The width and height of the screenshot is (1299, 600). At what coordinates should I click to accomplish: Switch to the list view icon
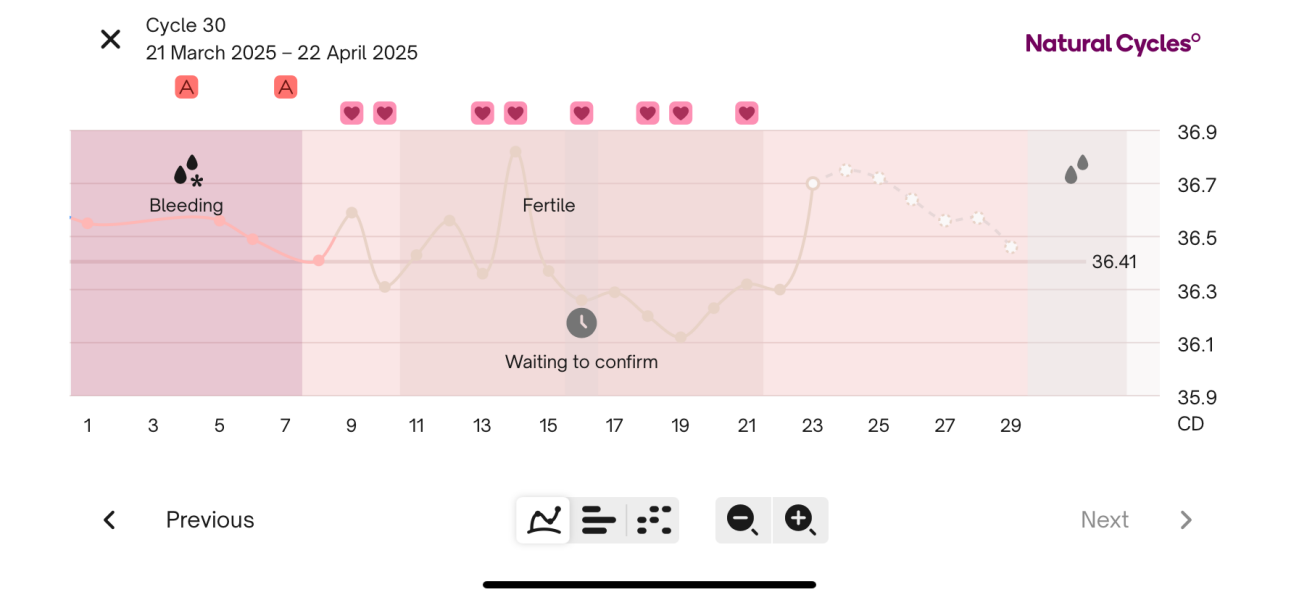(599, 520)
